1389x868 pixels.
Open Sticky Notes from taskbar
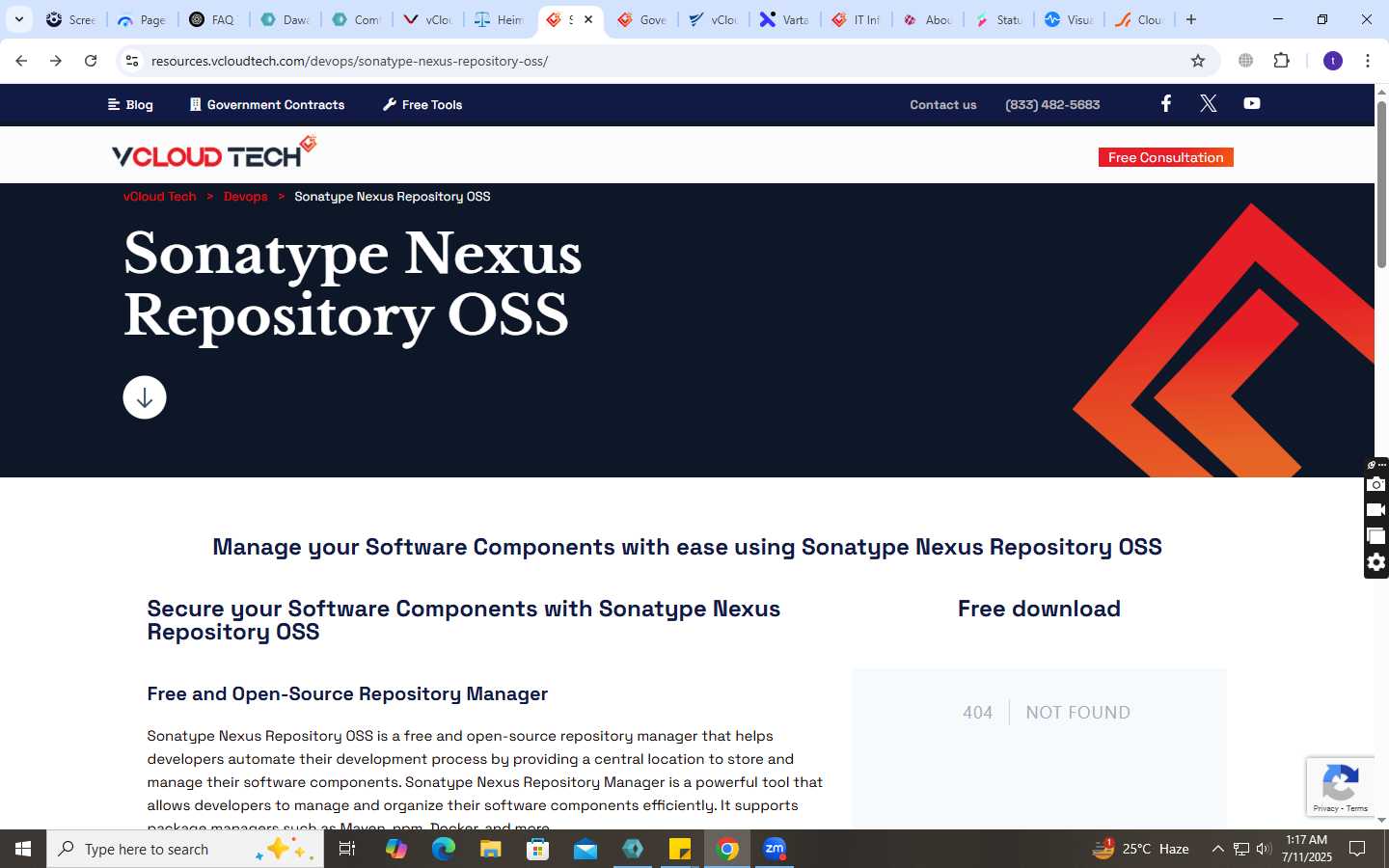[x=680, y=849]
